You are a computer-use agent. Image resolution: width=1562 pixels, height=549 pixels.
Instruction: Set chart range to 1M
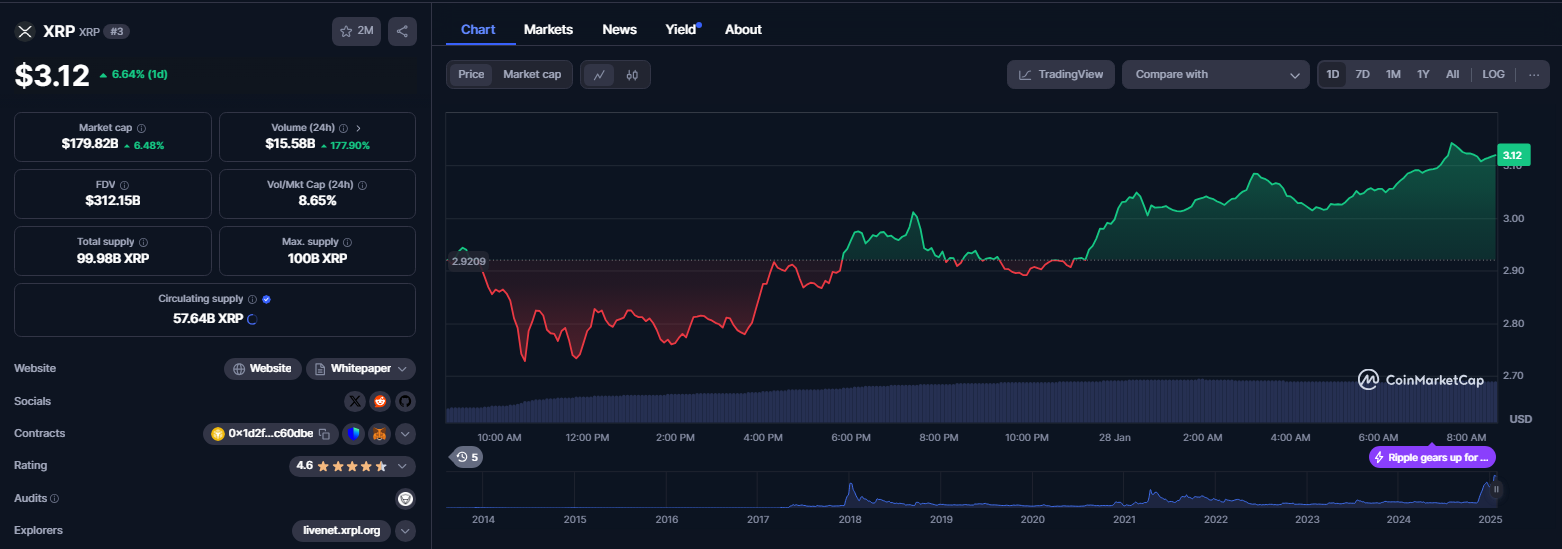pos(1393,74)
